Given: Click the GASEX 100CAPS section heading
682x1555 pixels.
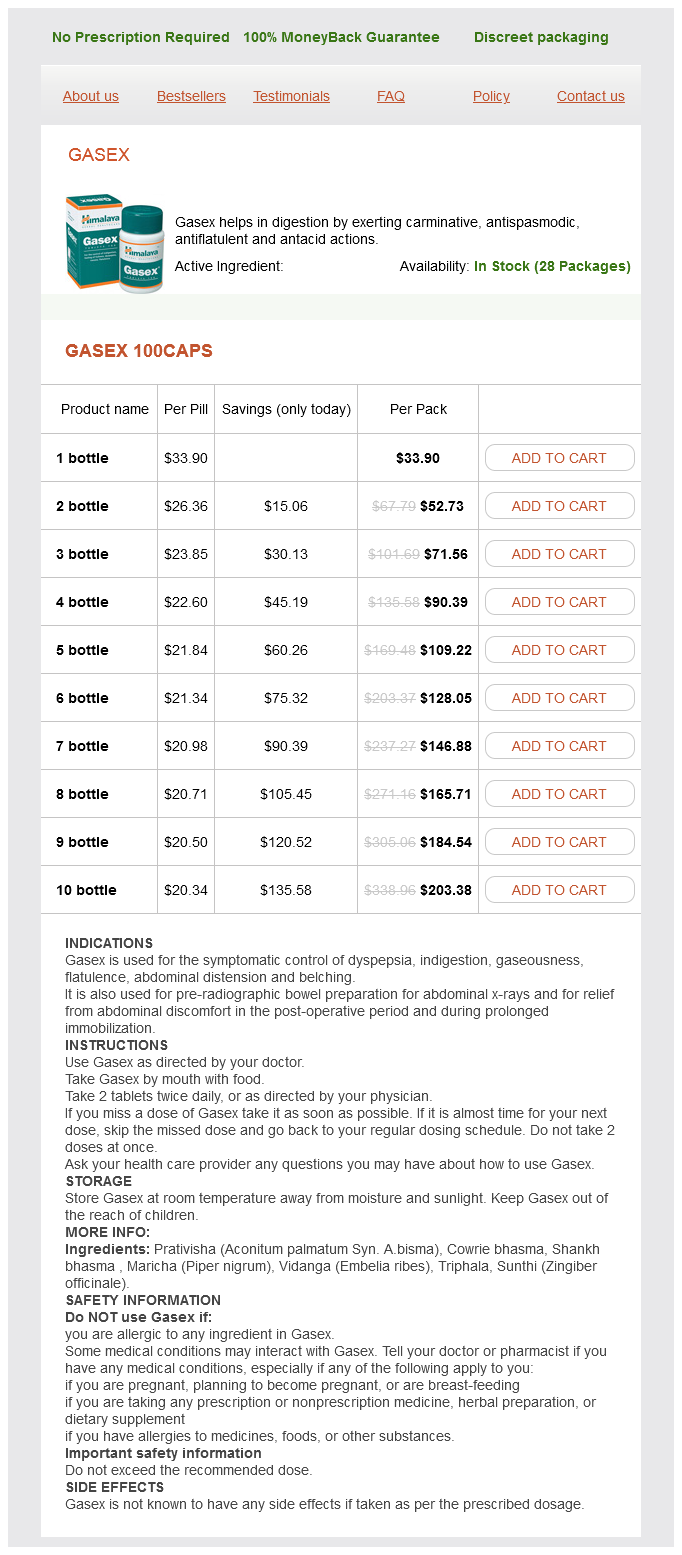Looking at the screenshot, I should coord(139,351).
